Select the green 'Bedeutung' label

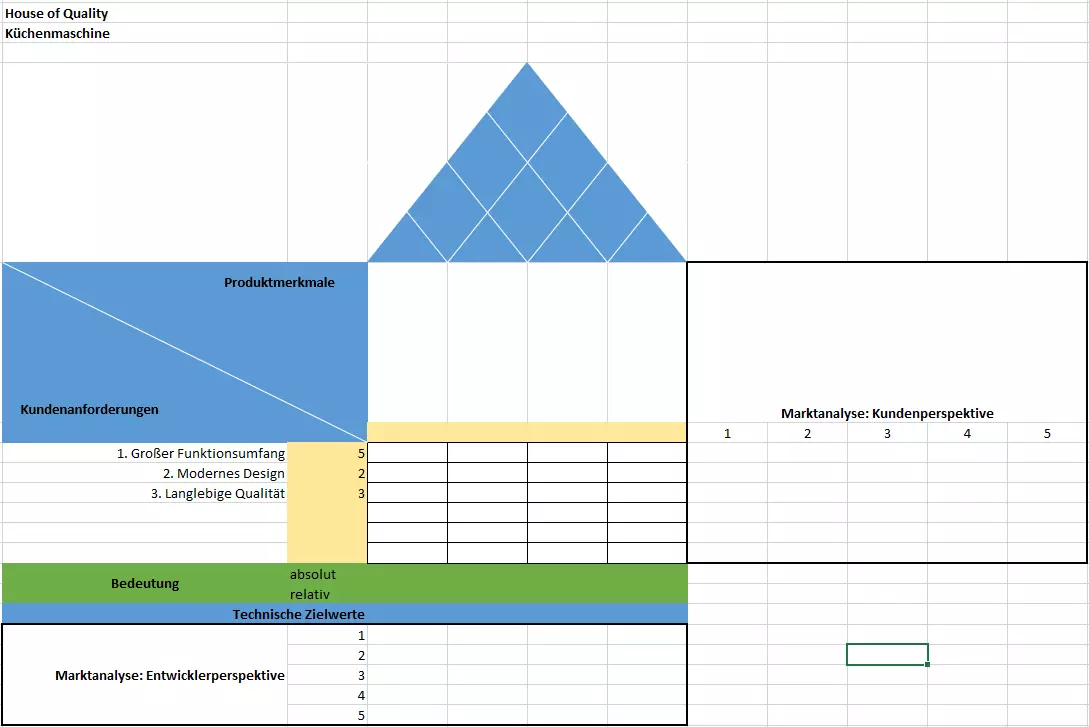tap(145, 584)
